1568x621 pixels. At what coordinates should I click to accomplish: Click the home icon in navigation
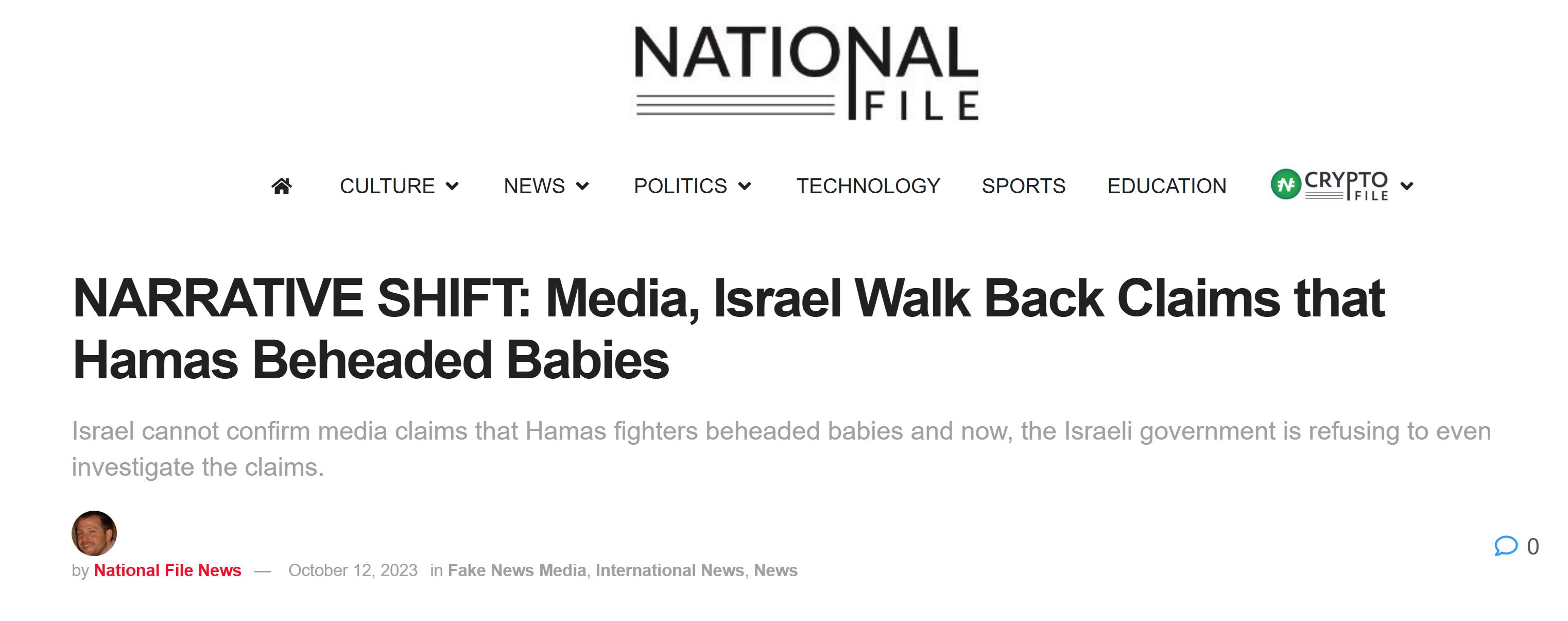[x=281, y=186]
